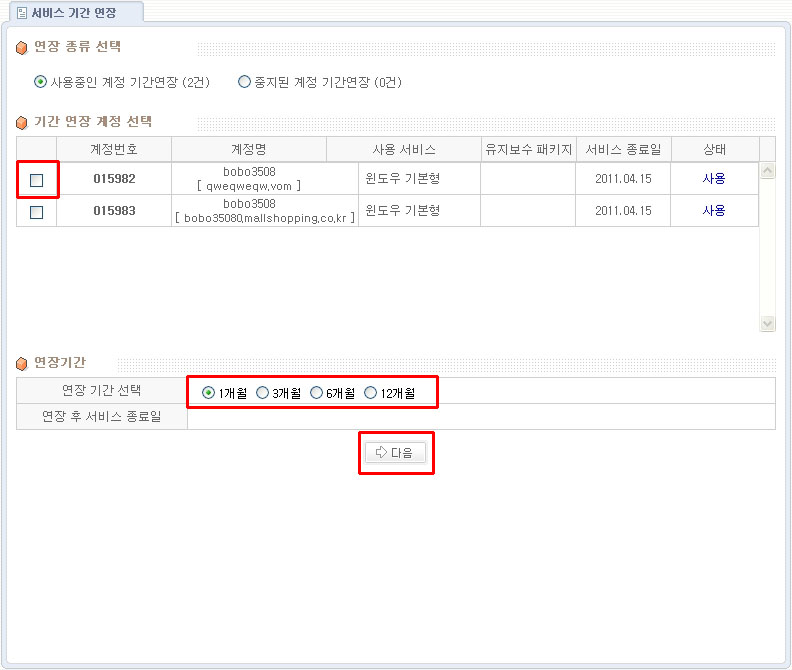Click the orange cube icon beside 연장기간
This screenshot has height=670, width=792.
[22, 363]
